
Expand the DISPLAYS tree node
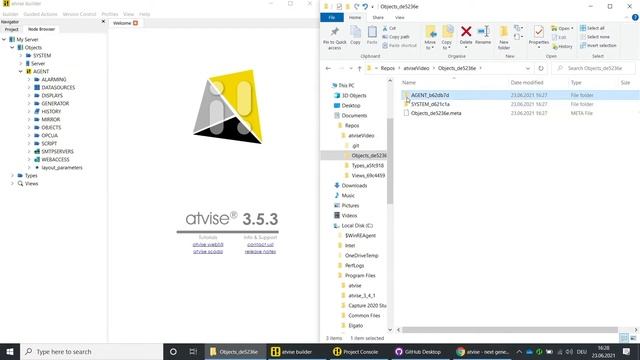tap(29, 96)
